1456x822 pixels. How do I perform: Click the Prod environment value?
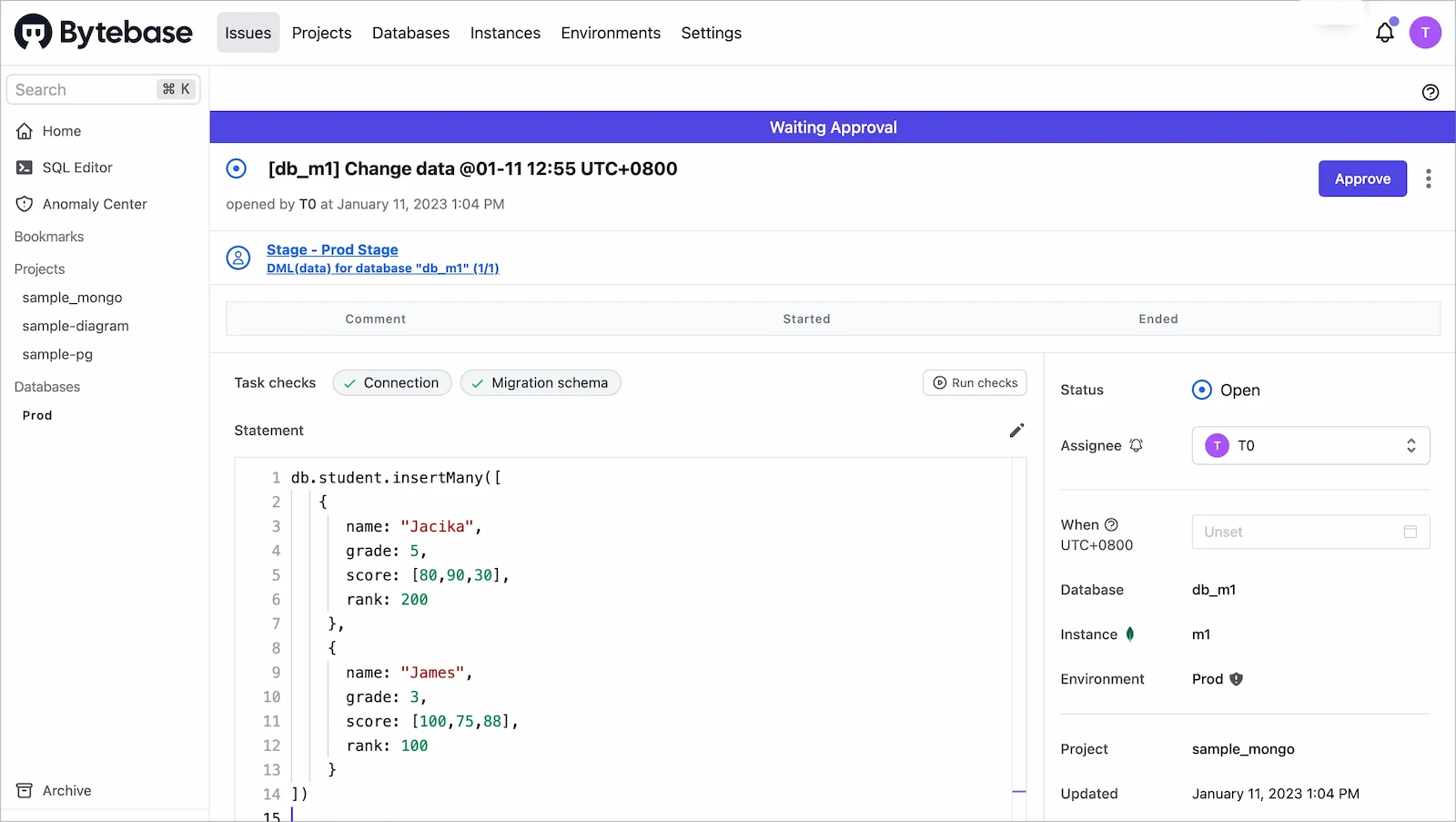point(1208,679)
